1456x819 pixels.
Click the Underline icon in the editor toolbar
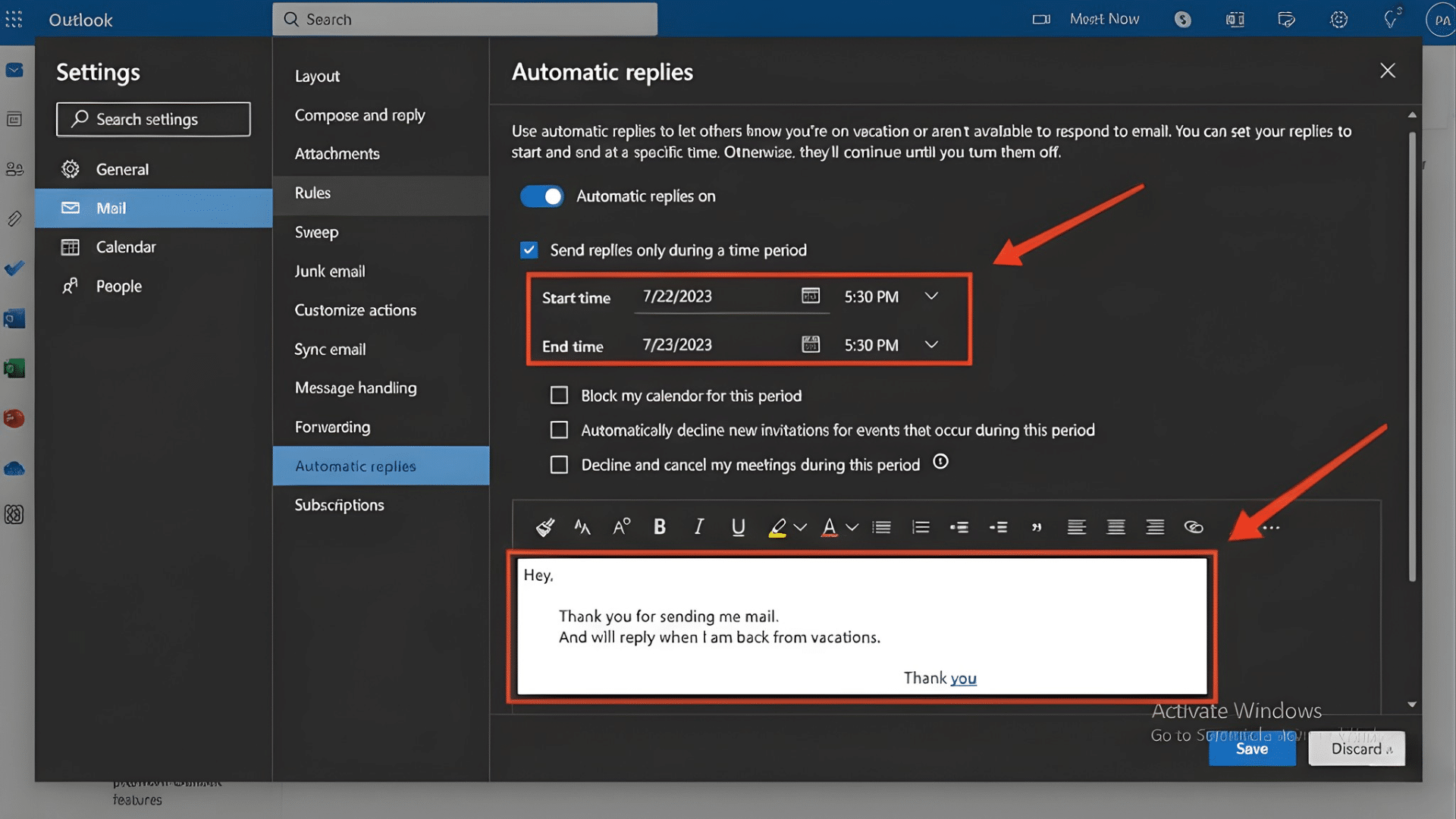[737, 526]
